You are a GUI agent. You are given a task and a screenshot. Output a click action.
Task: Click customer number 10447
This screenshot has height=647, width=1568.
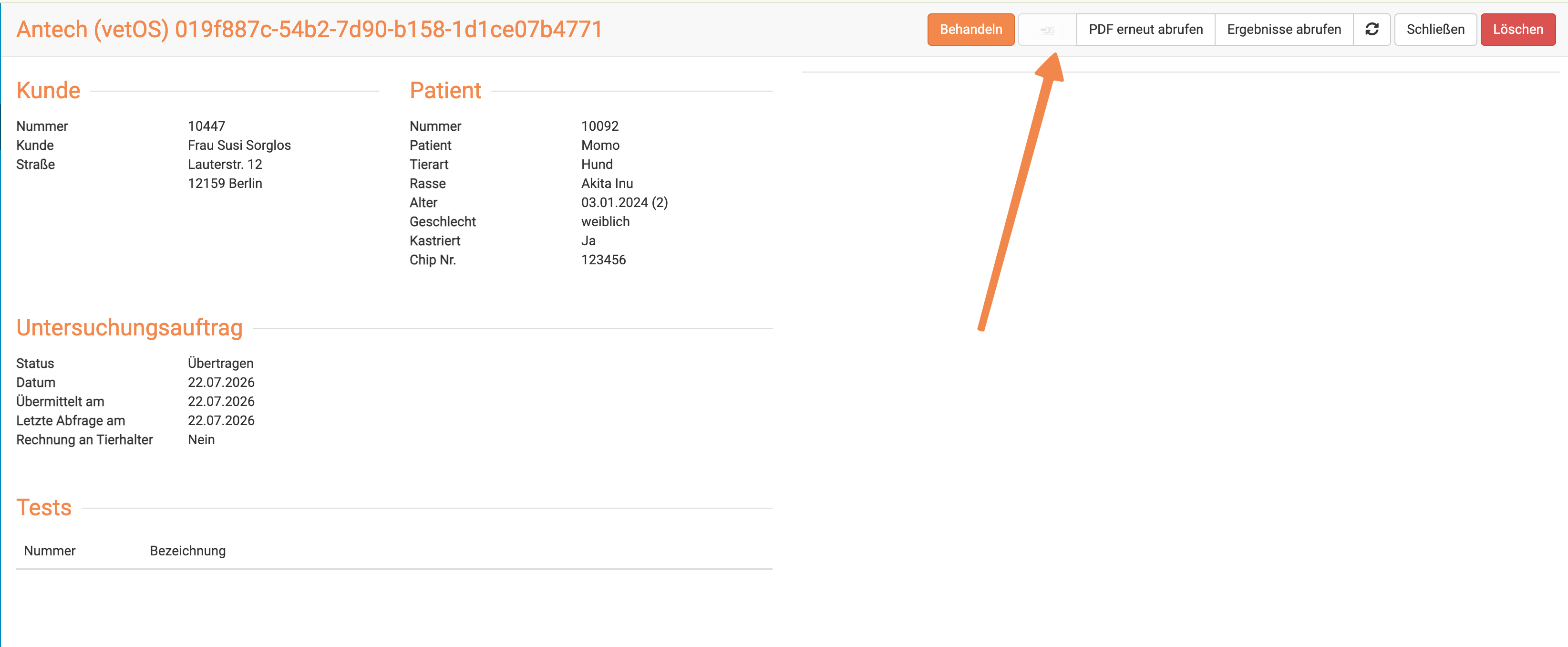tap(206, 126)
